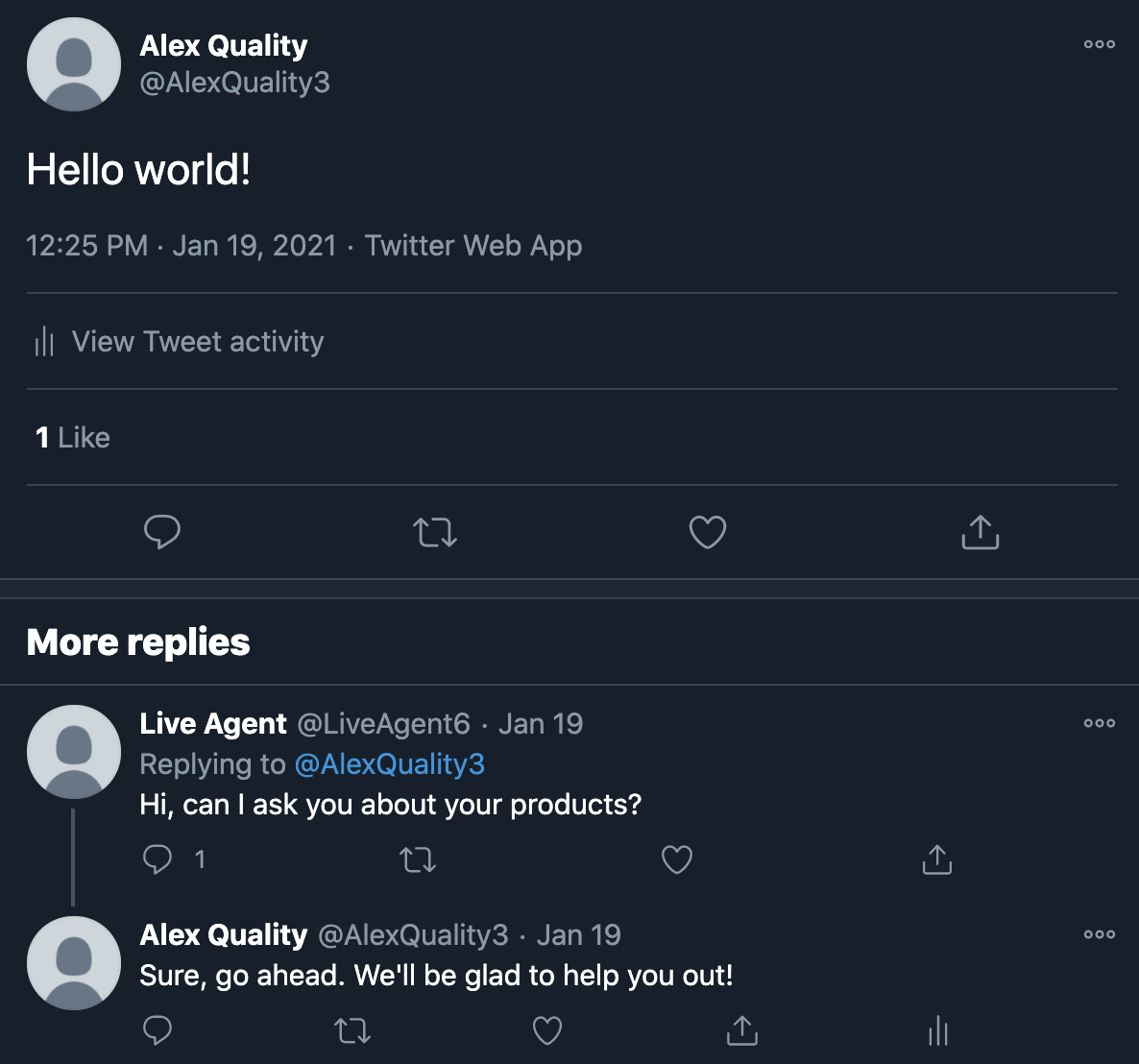Retweet Live Agent's reply
The width and height of the screenshot is (1139, 1064).
pyautogui.click(x=419, y=859)
